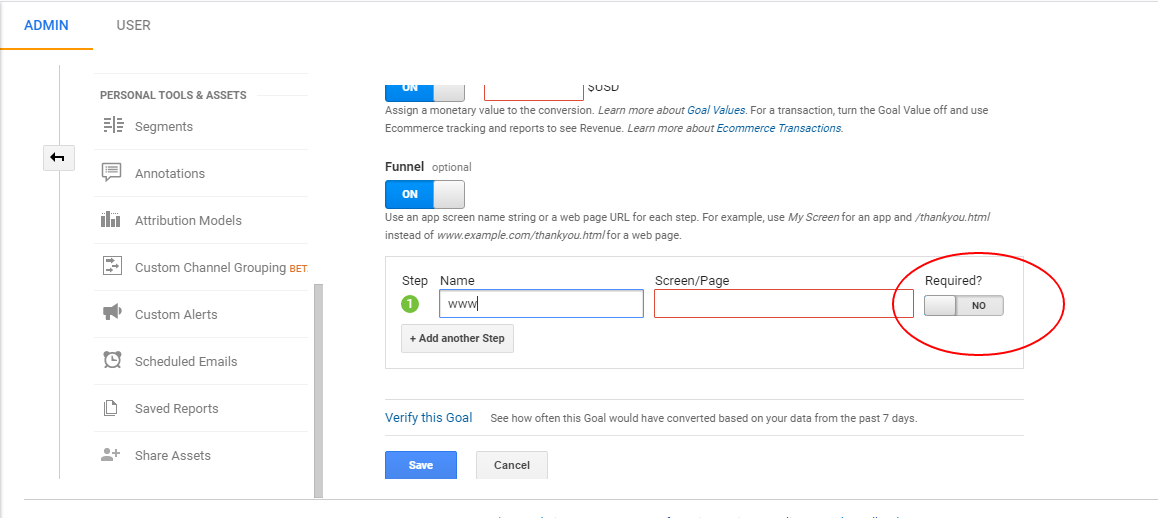The image size is (1158, 518).
Task: Click Add another Step button
Action: (x=457, y=338)
